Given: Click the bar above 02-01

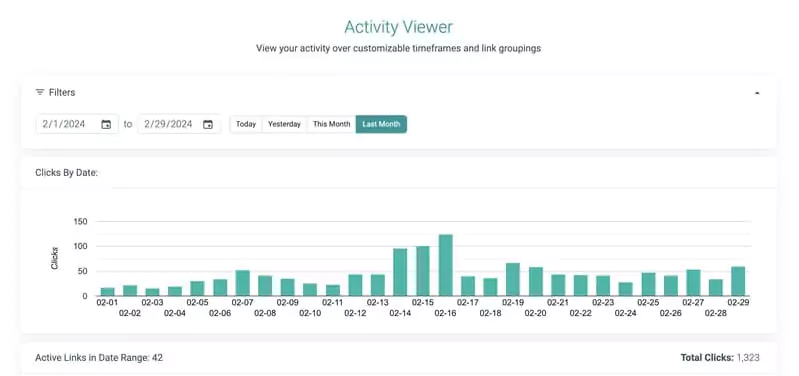Looking at the screenshot, I should point(108,291).
